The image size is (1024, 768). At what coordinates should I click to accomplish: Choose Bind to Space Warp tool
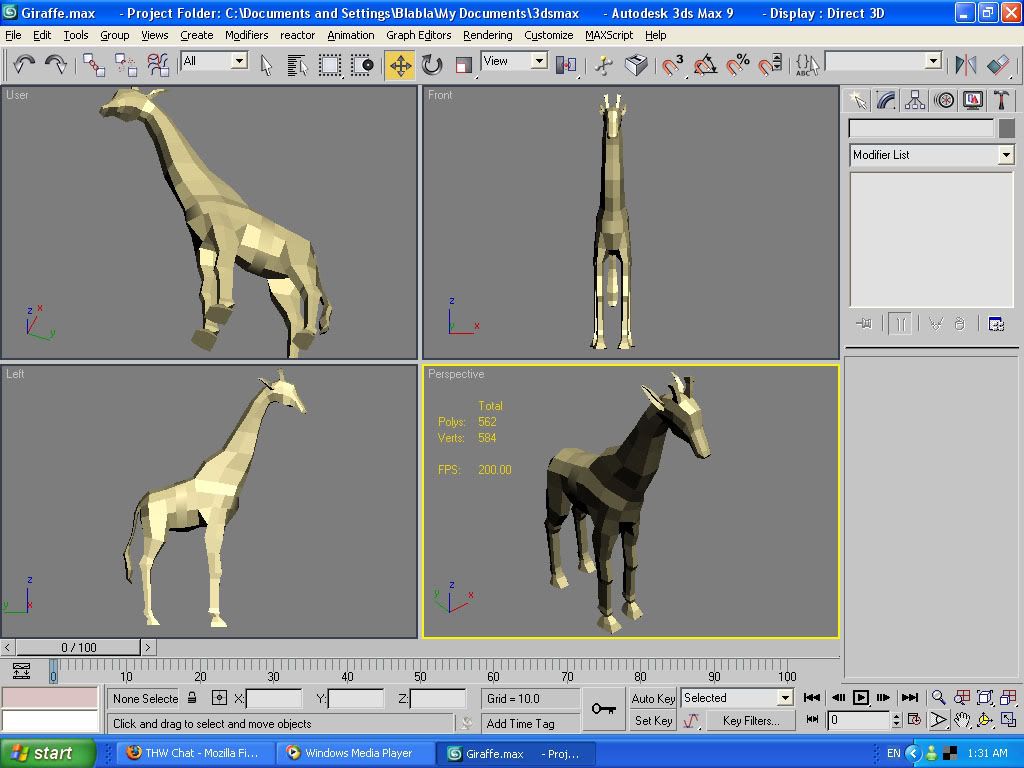pyautogui.click(x=157, y=65)
